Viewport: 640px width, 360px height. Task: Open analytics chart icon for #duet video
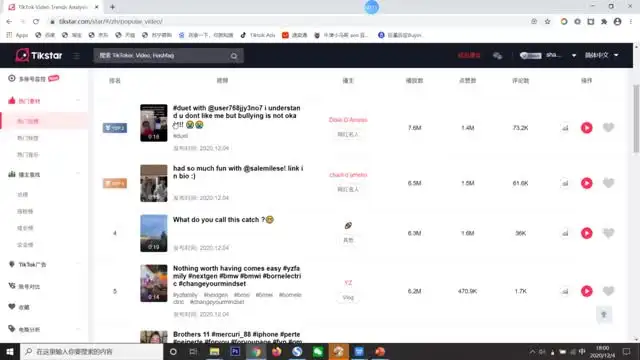(565, 128)
